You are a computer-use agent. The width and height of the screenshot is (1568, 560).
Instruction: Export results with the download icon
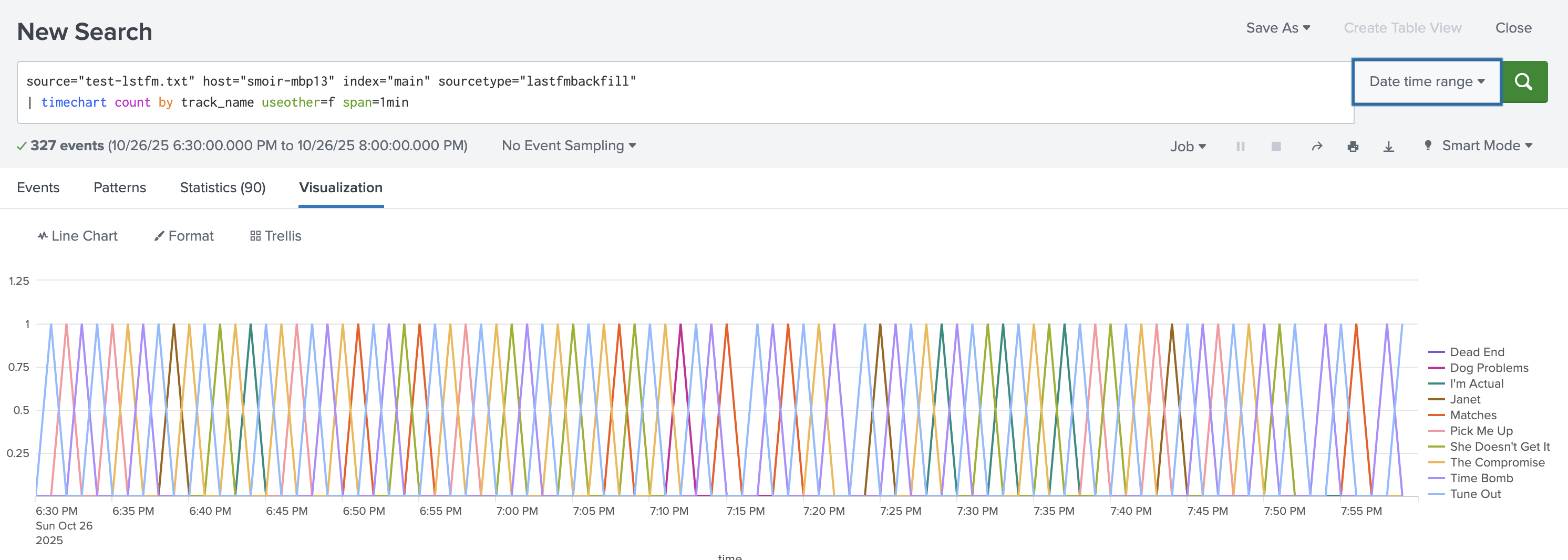(1388, 146)
